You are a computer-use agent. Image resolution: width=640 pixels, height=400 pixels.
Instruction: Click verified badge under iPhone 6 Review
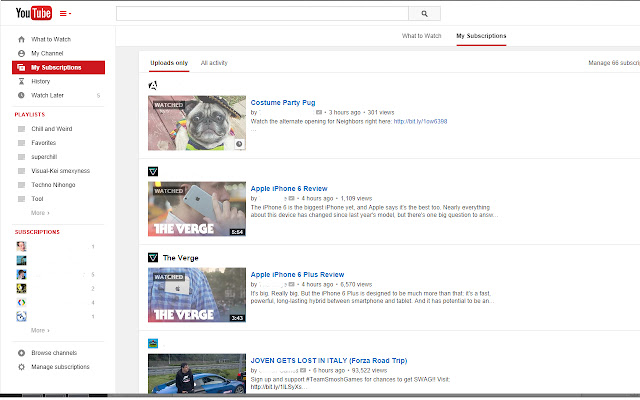point(291,198)
